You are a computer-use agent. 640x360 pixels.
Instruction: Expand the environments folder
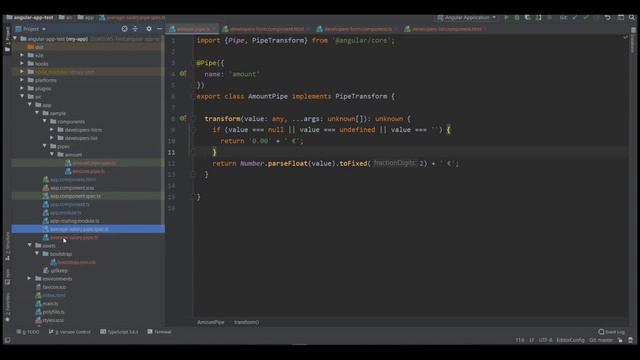30,278
